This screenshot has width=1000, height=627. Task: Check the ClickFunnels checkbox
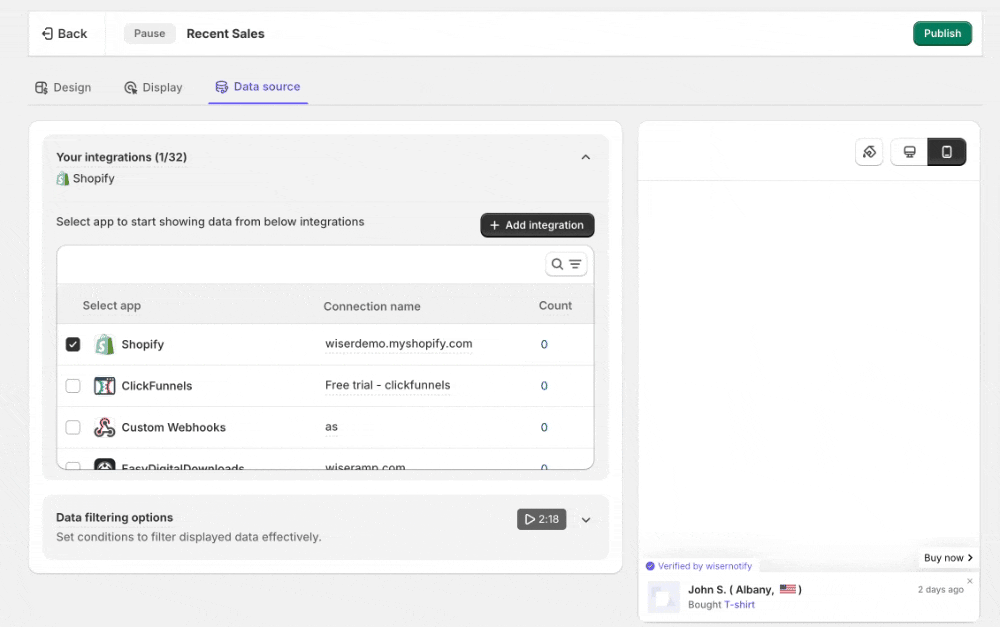pos(73,386)
